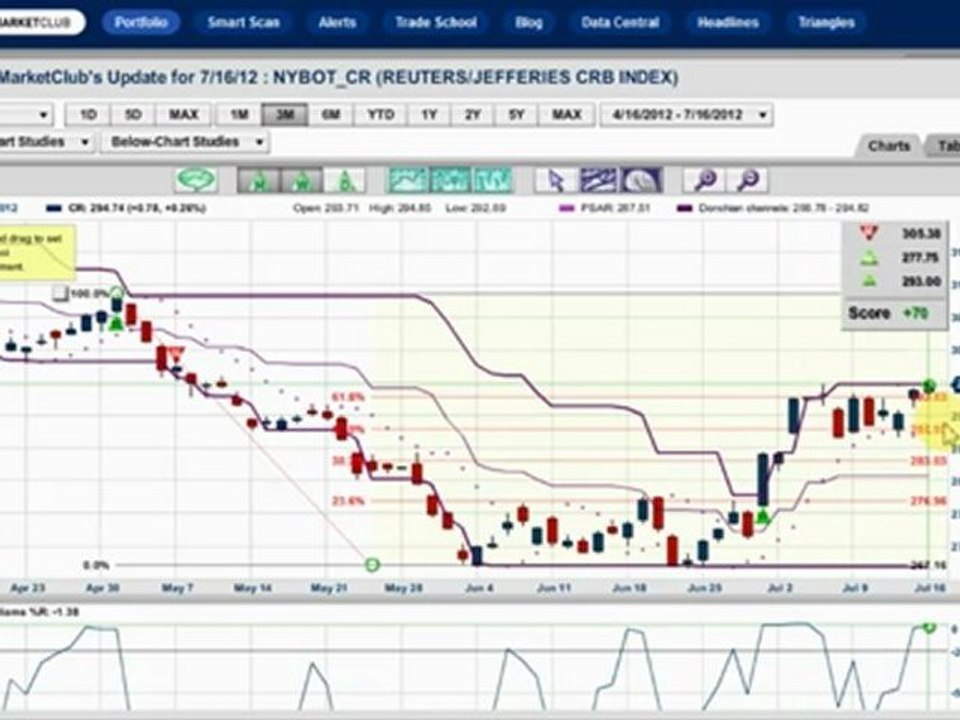Image resolution: width=960 pixels, height=720 pixels.
Task: Open the Blog menu
Action: [529, 23]
